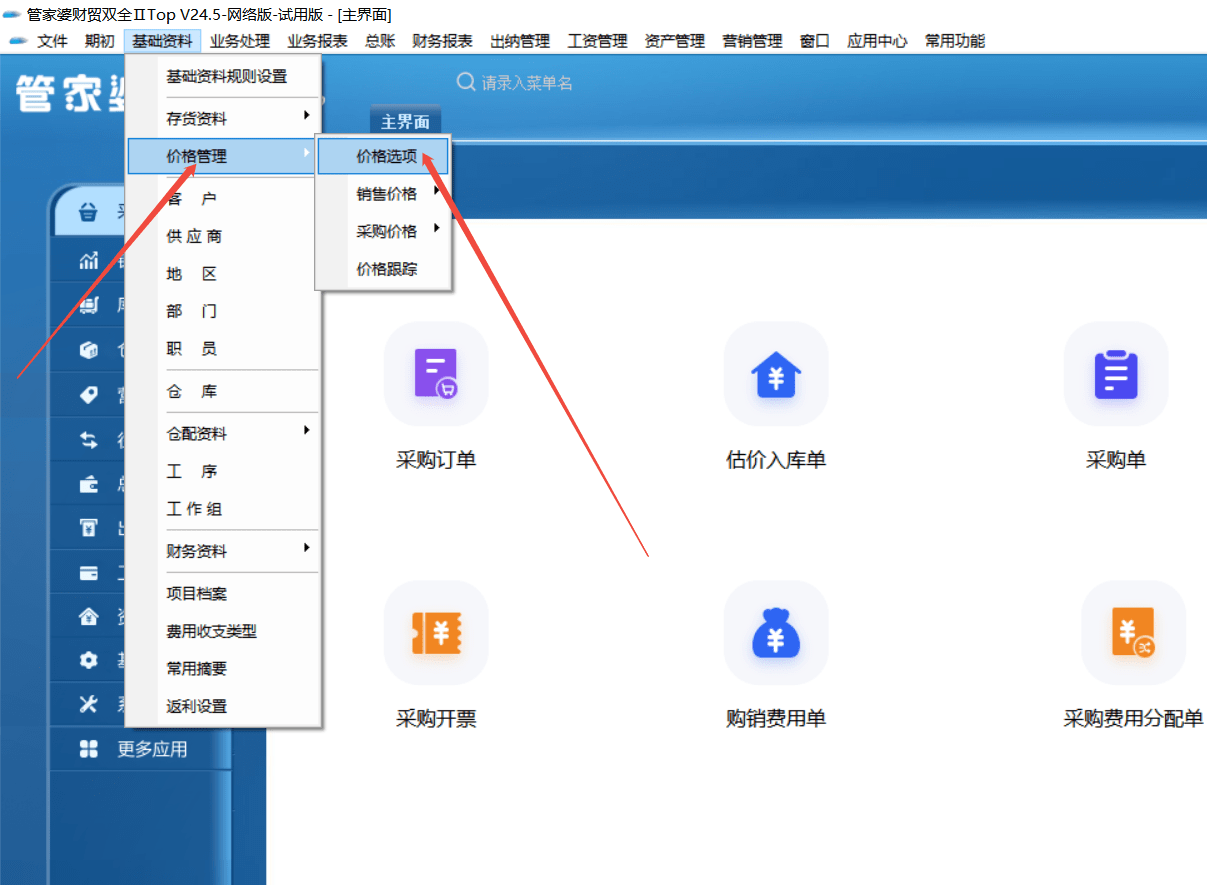Open the 资产管理 menu

tap(675, 41)
